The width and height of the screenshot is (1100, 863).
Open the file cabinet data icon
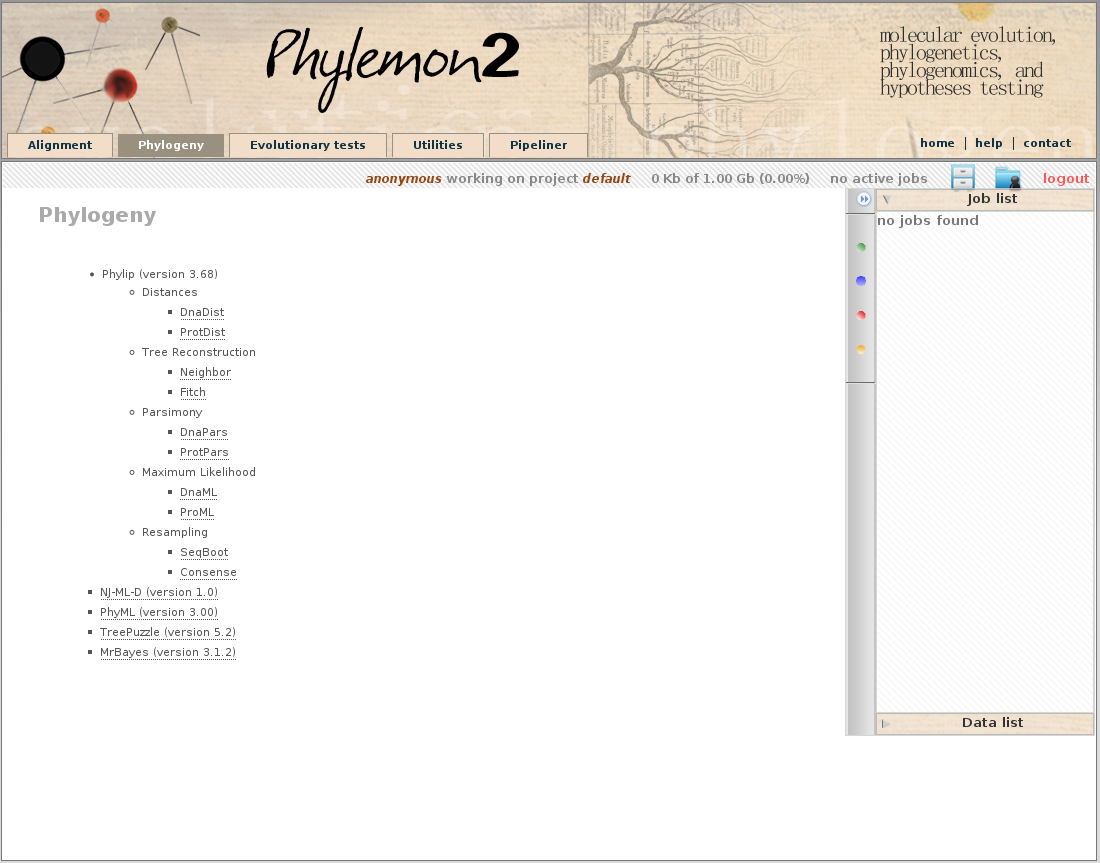[x=962, y=178]
